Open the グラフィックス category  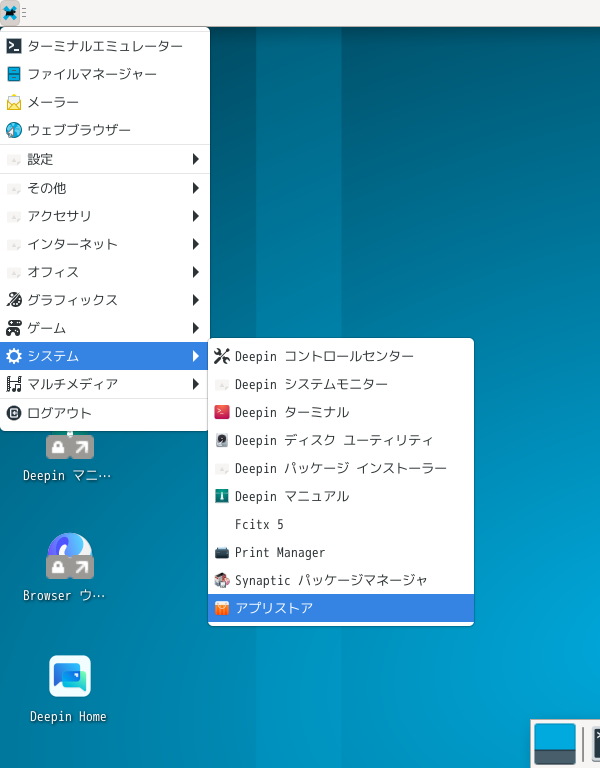(x=105, y=300)
